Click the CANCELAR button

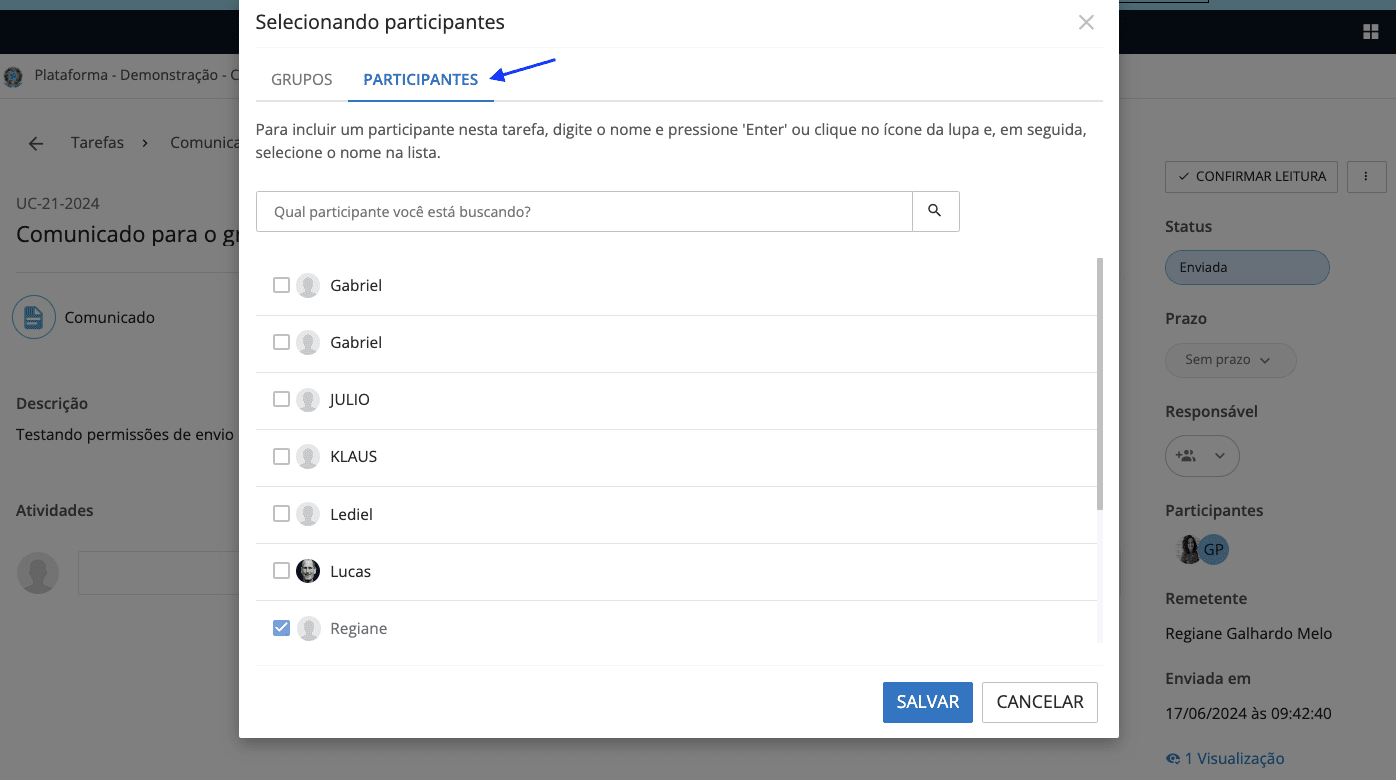[x=1039, y=702]
